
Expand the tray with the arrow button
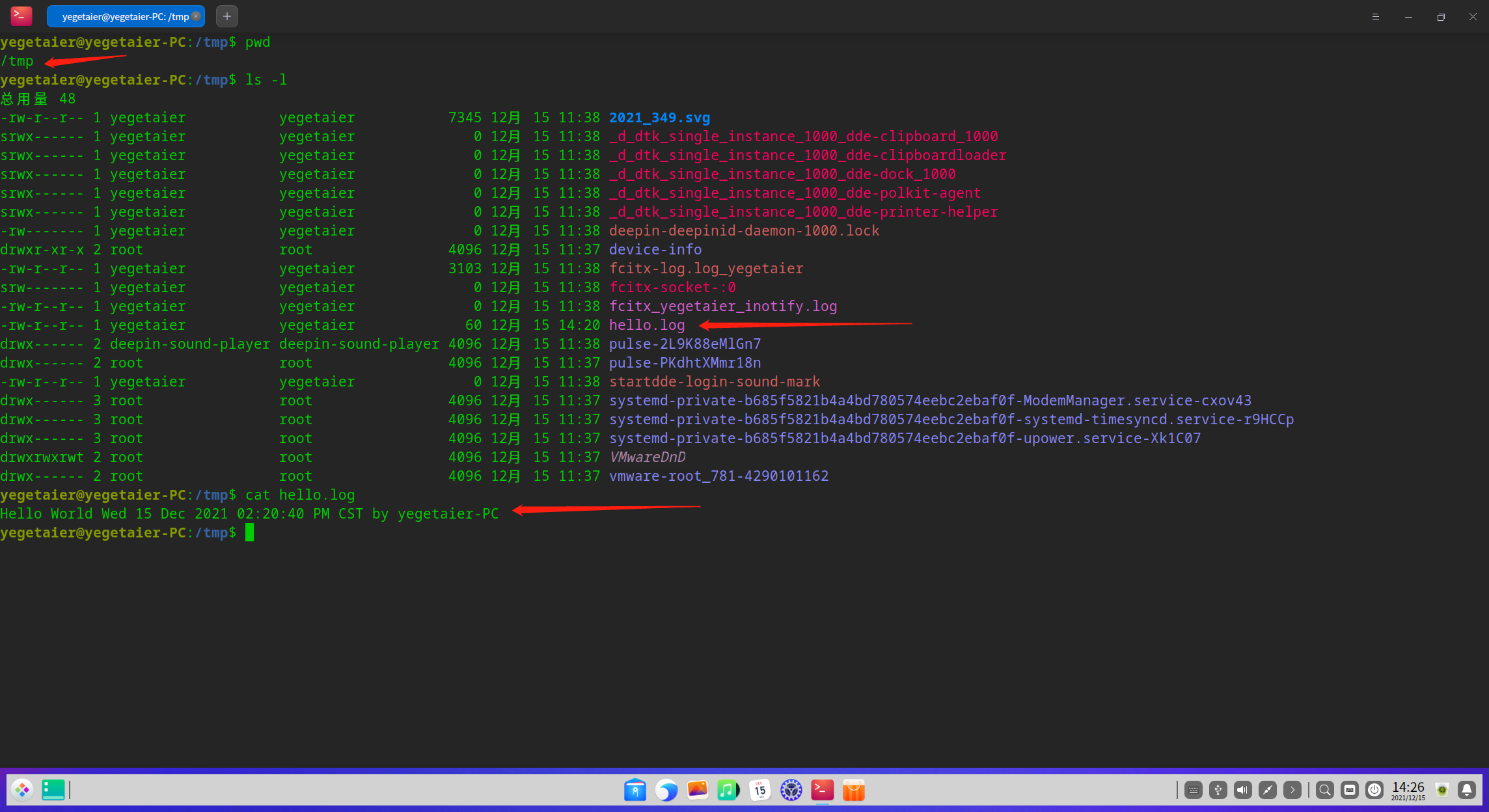coord(1292,790)
